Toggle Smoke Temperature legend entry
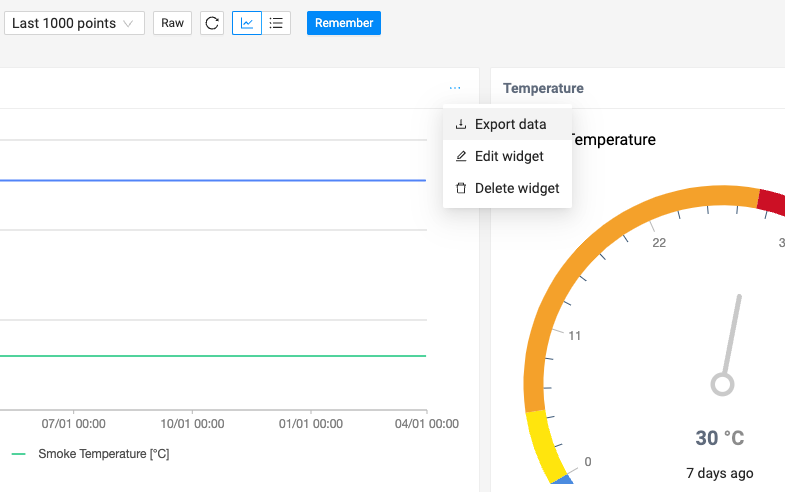The height and width of the screenshot is (492, 785). (91, 454)
